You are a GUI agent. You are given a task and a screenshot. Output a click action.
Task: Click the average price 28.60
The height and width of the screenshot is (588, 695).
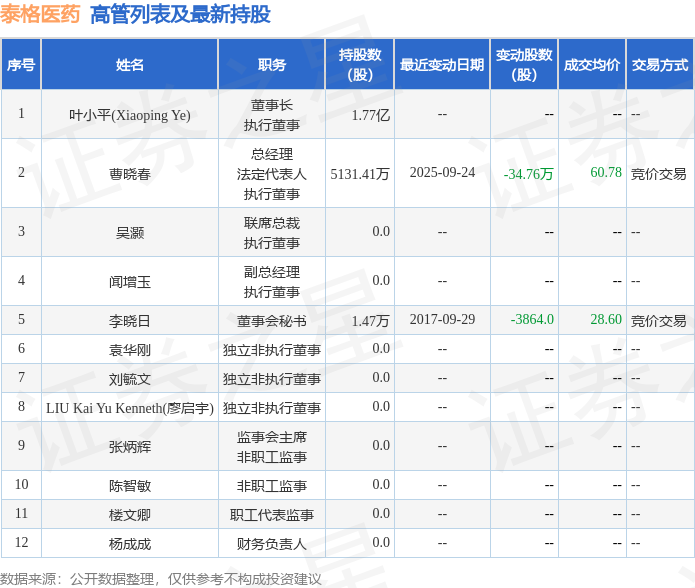pyautogui.click(x=606, y=319)
